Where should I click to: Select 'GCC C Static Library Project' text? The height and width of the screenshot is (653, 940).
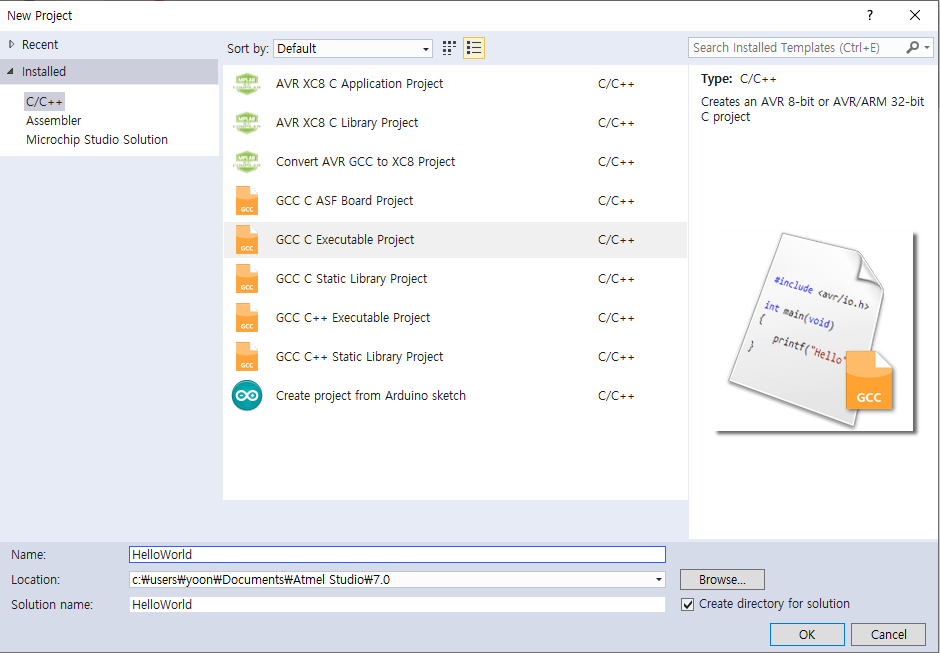pos(351,279)
